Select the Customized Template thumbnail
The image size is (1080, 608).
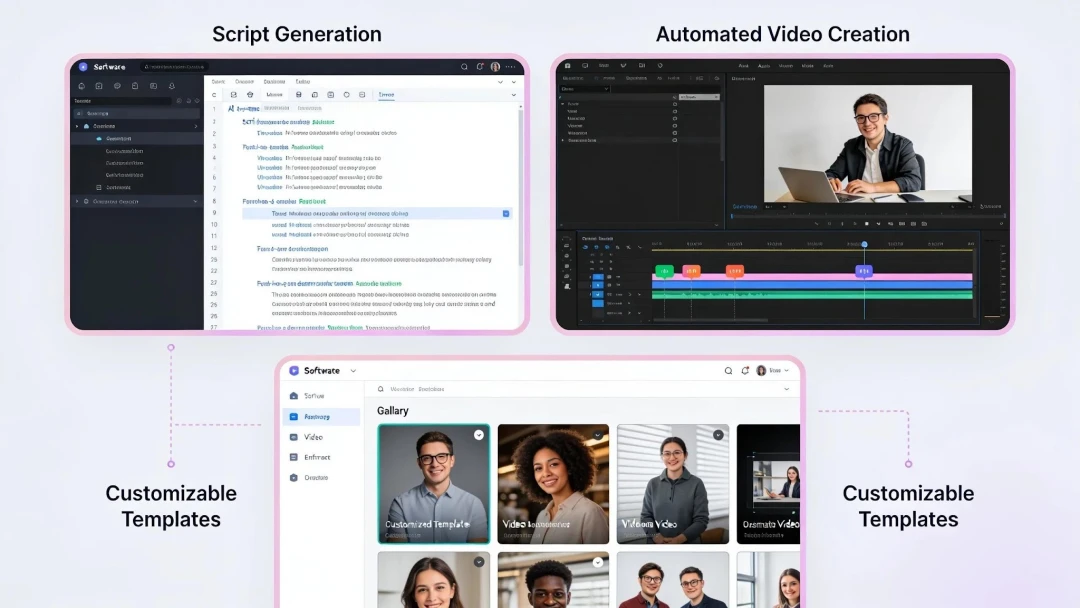click(x=434, y=484)
